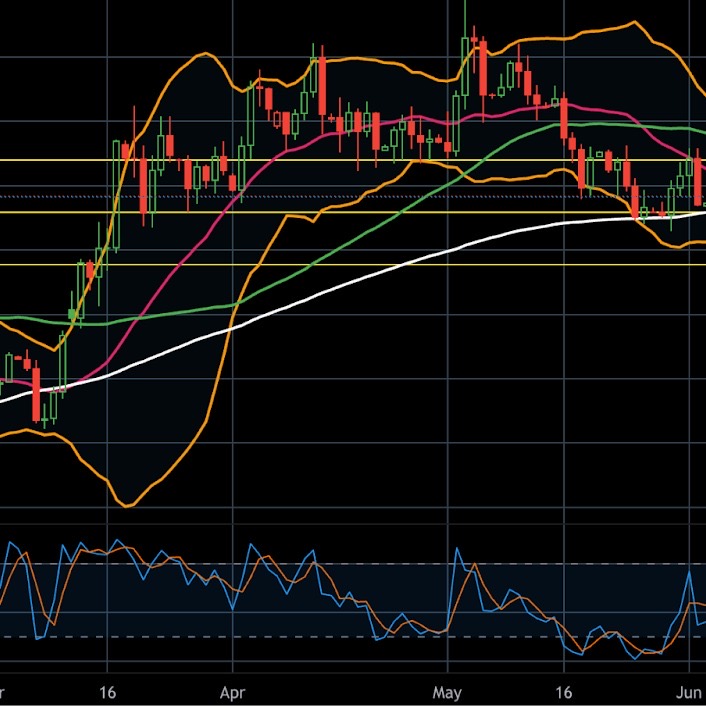Click the lowest dip of the lower Bollinger band
The width and height of the screenshot is (706, 706).
(125, 505)
